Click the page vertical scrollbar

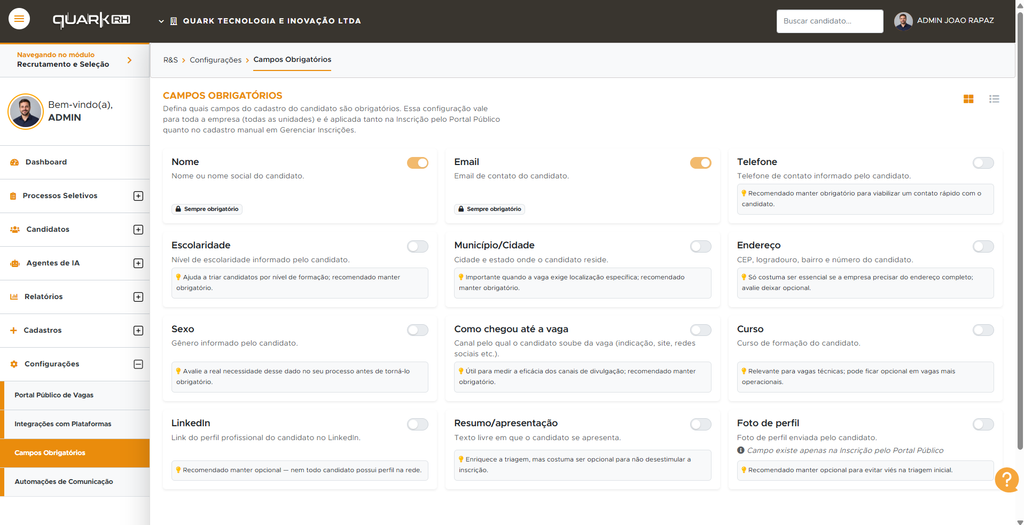point(1019,229)
